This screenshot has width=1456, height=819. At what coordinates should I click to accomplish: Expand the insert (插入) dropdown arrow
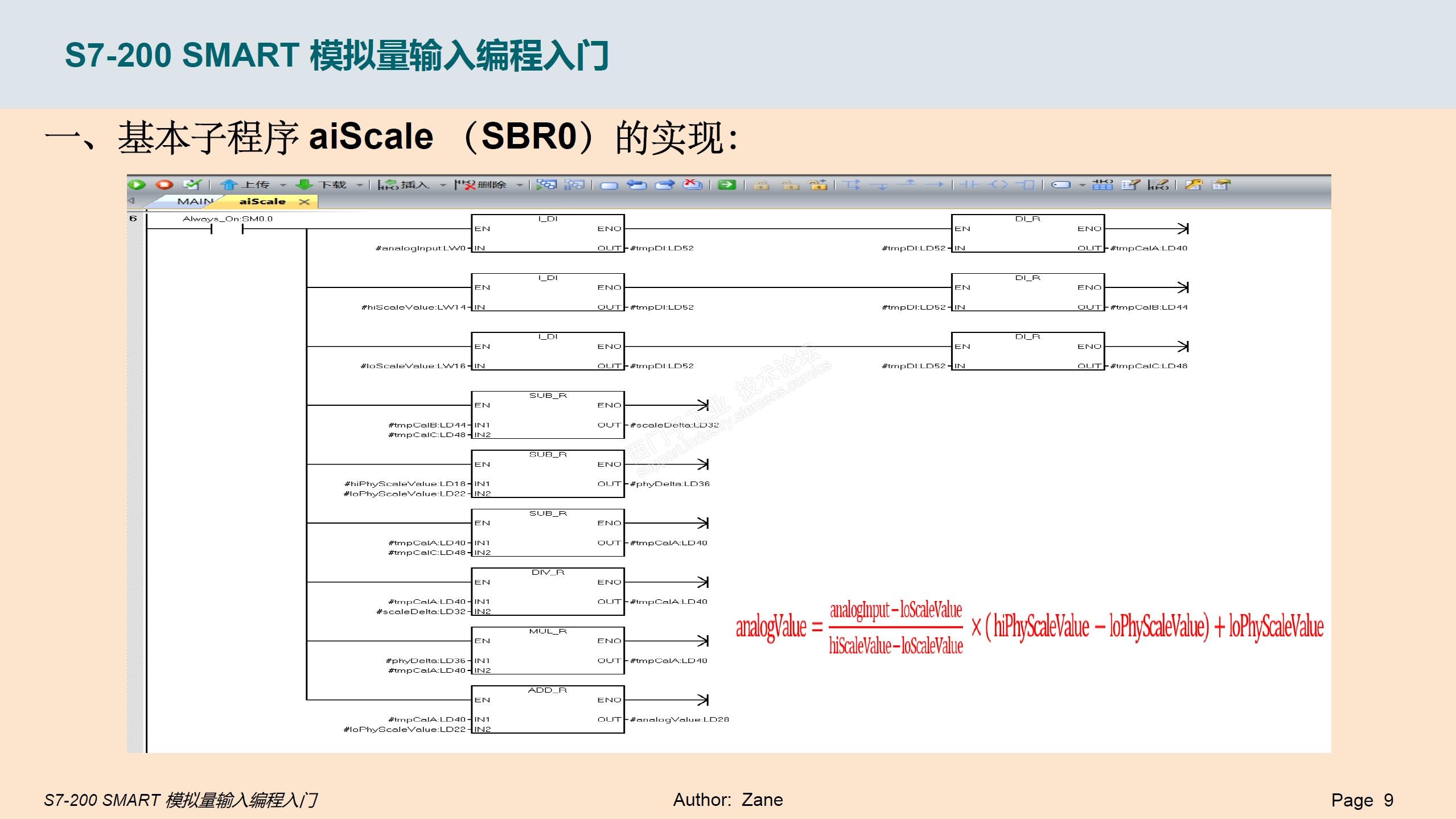tap(443, 185)
